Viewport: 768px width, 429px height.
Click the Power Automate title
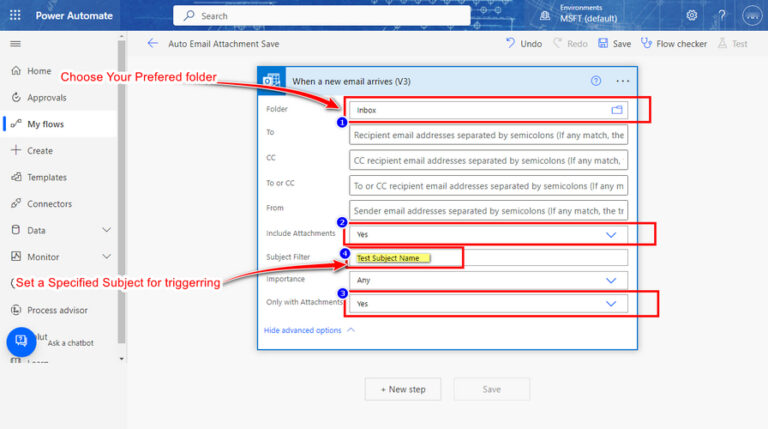pyautogui.click(x=74, y=16)
